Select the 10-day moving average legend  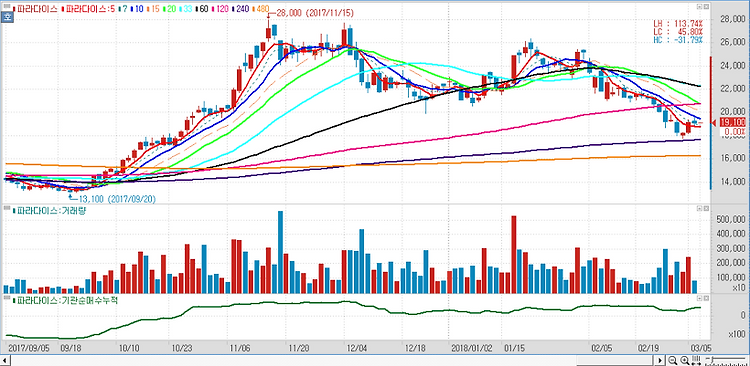coord(137,9)
